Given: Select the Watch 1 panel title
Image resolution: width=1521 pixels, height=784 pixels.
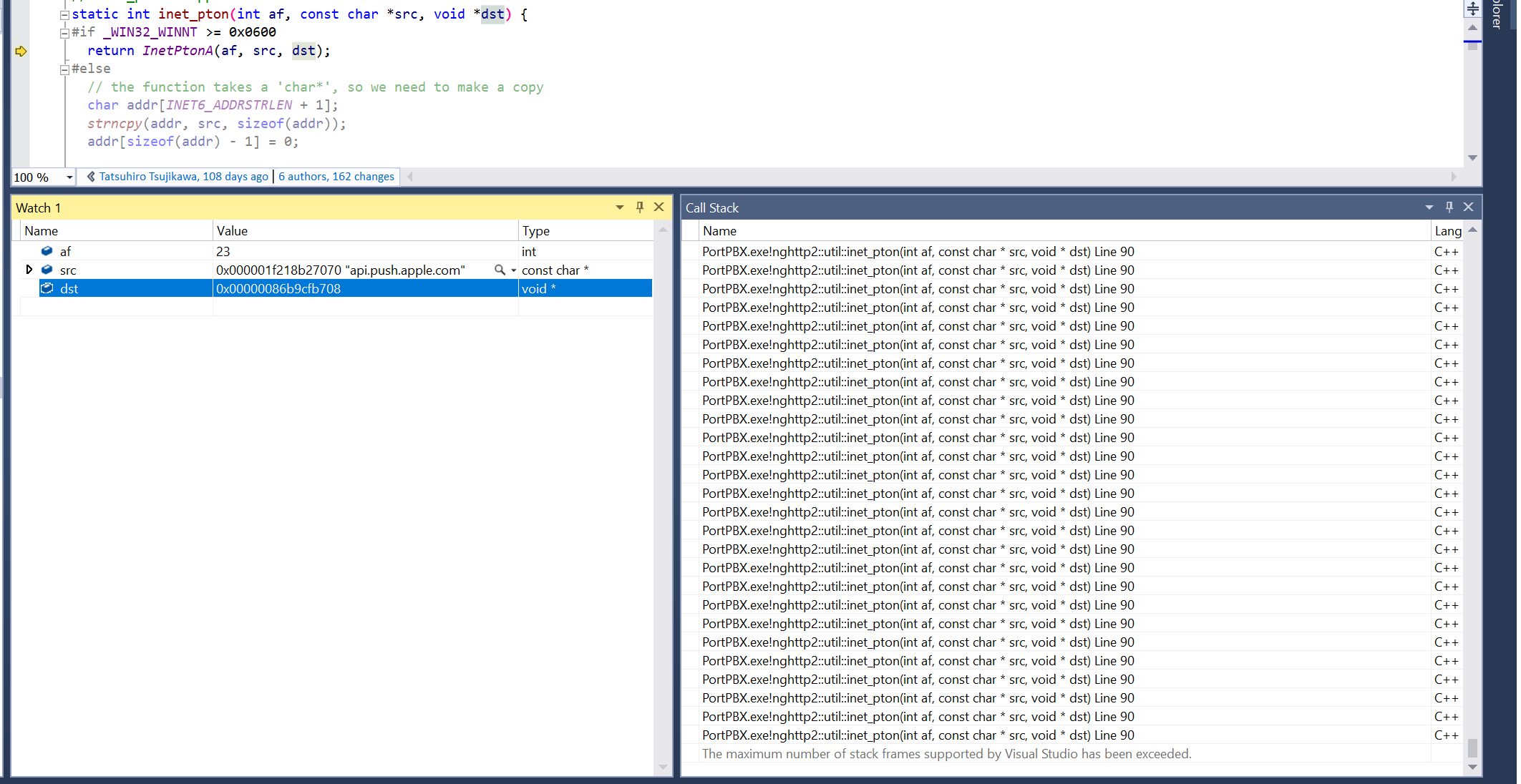Looking at the screenshot, I should click(x=38, y=207).
